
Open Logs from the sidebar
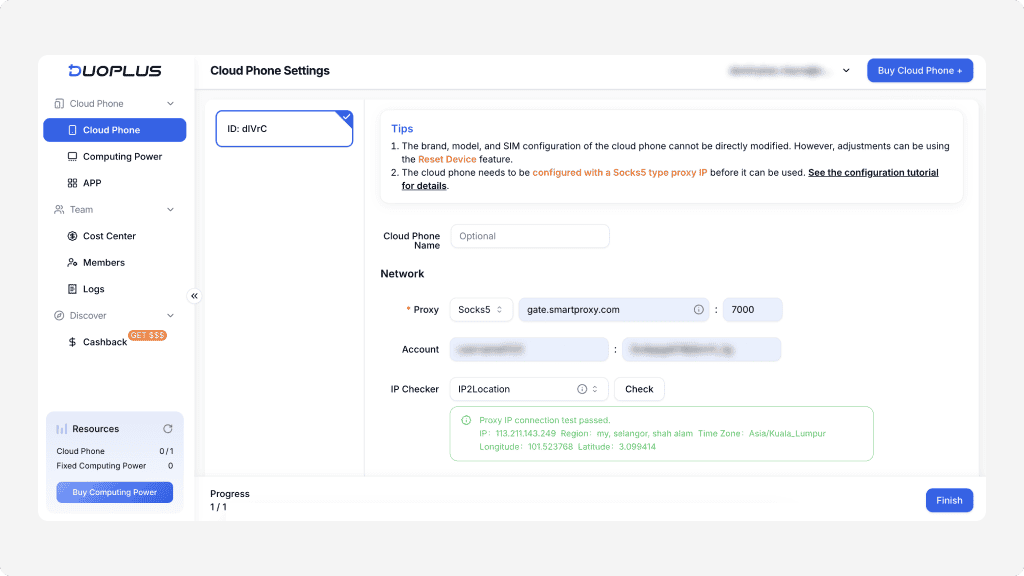point(93,289)
